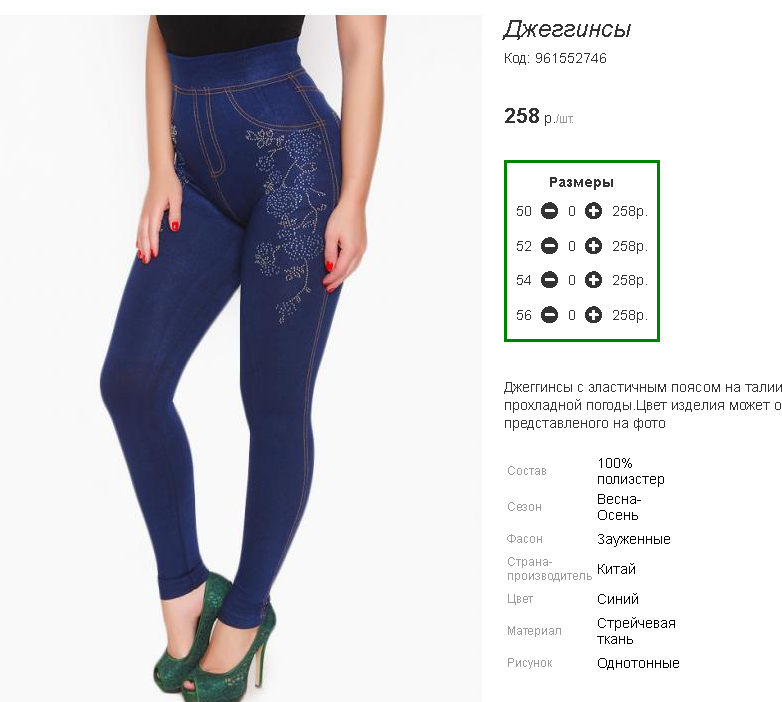Decrease quantity for size 50
This screenshot has height=702, width=782.
[x=550, y=211]
